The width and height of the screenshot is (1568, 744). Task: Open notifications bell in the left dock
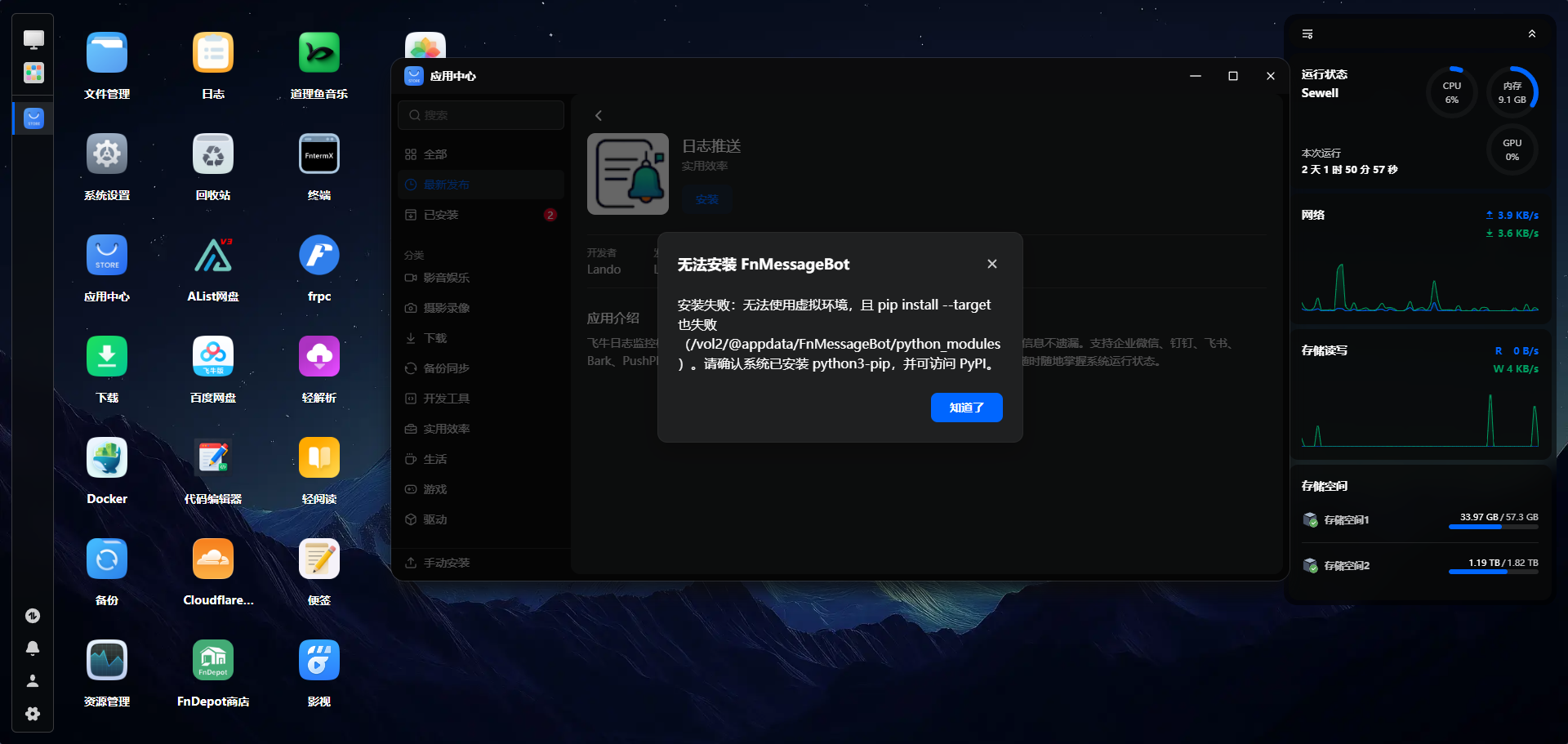pos(33,648)
